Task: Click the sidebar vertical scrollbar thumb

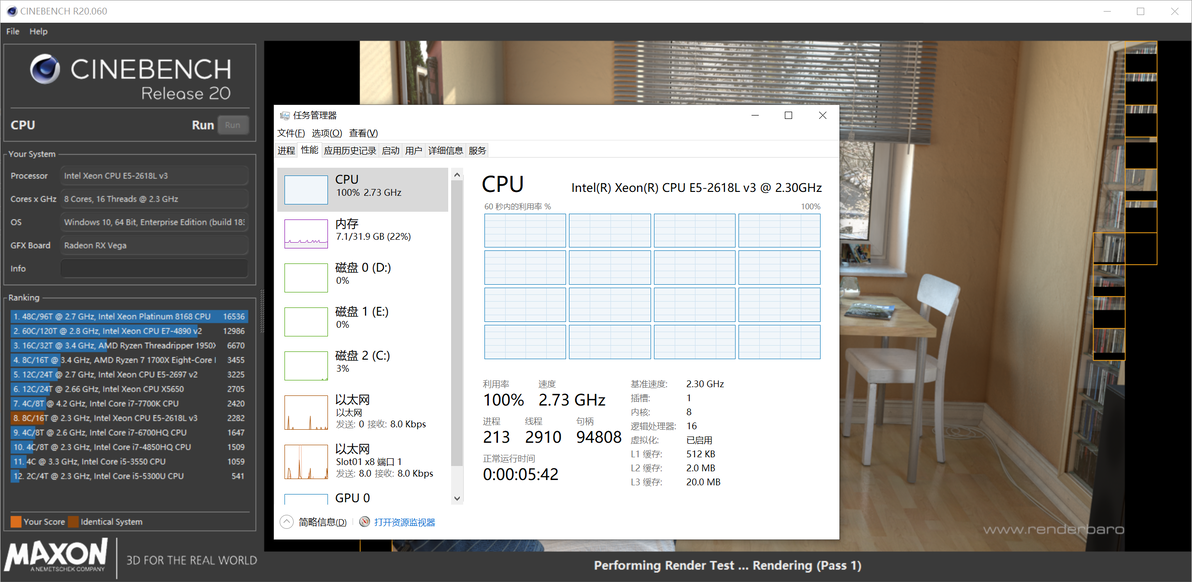Action: [457, 324]
